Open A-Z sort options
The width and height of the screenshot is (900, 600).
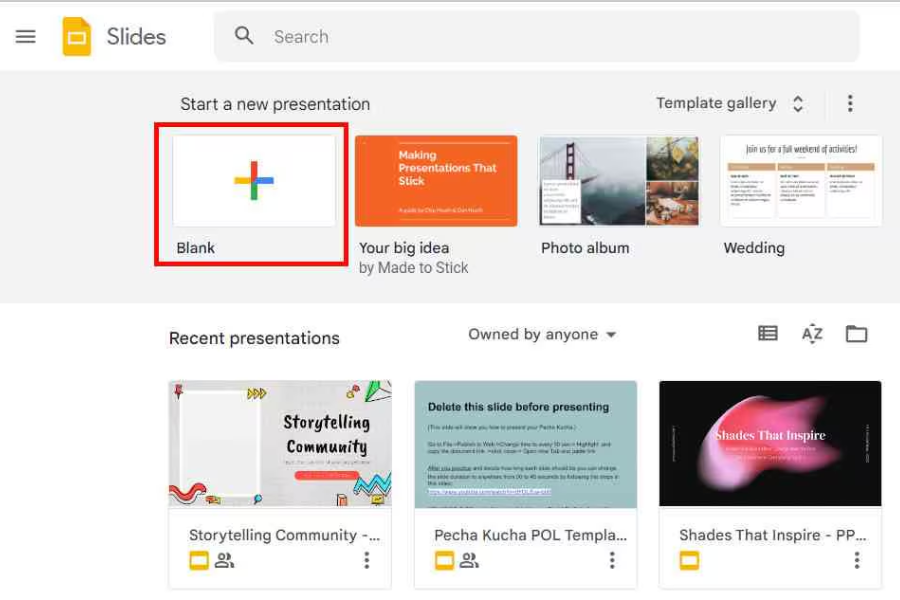812,334
